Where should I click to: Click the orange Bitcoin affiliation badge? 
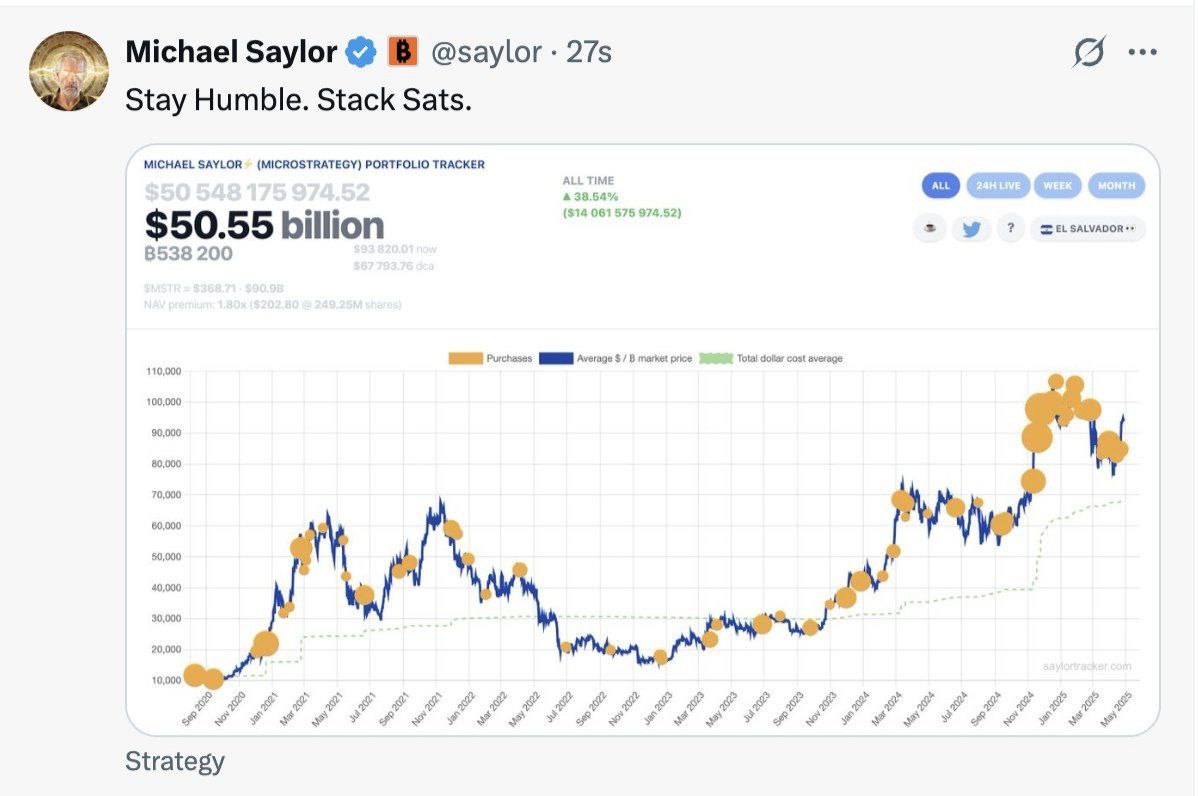point(402,52)
